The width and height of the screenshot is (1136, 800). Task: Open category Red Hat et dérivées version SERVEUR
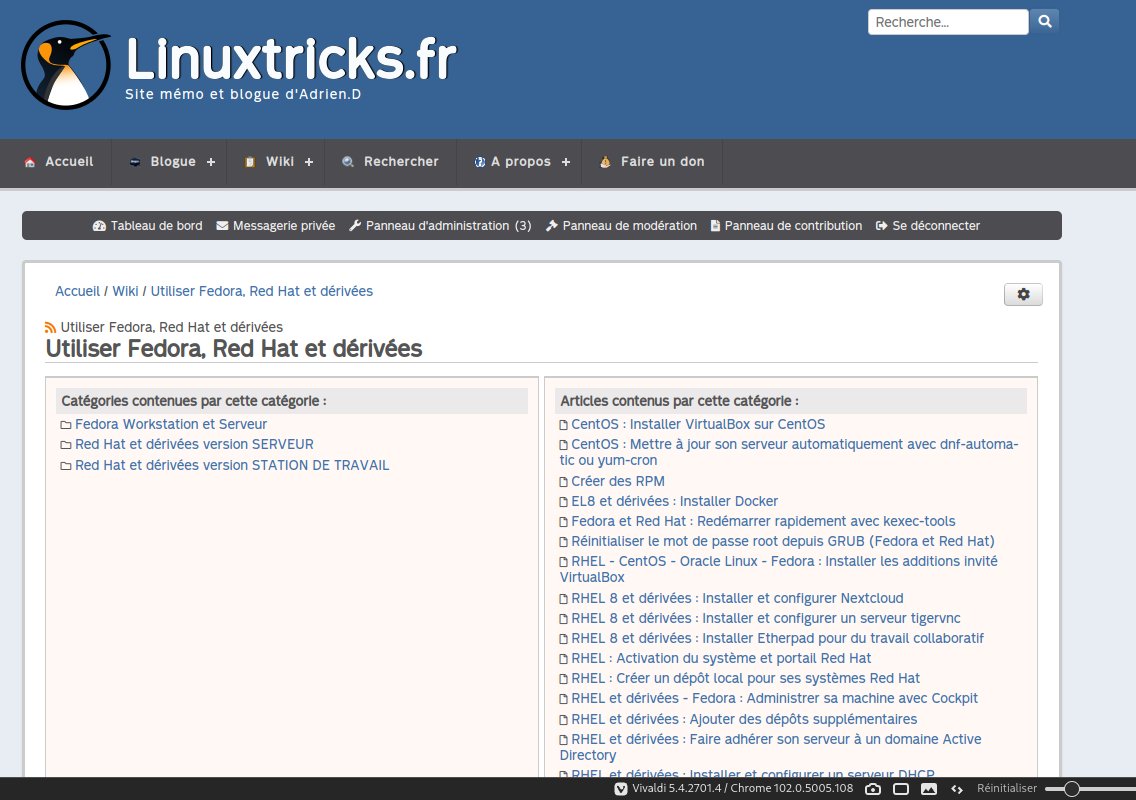(x=194, y=444)
